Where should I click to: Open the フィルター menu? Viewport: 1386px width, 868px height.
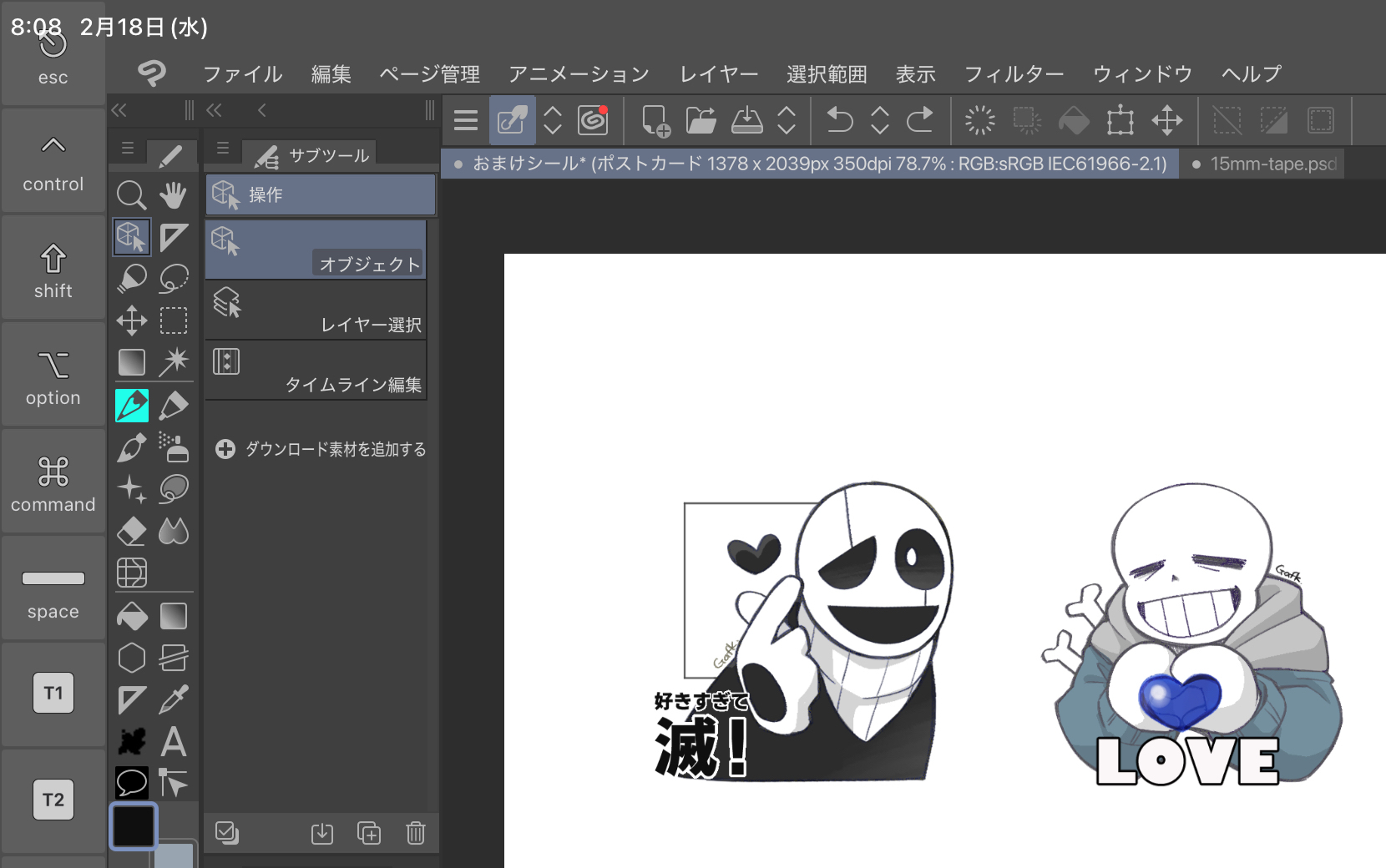pyautogui.click(x=1014, y=74)
